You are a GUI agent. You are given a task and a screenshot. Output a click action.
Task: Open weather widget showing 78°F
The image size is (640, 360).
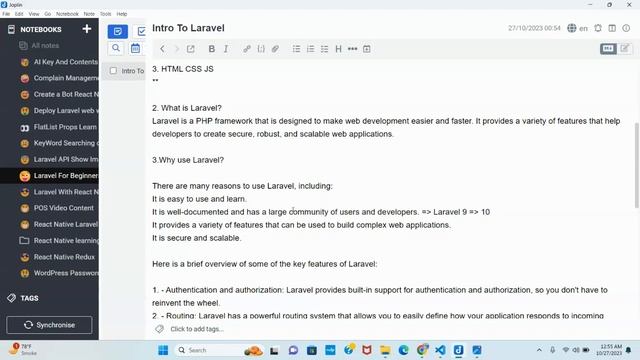24,350
